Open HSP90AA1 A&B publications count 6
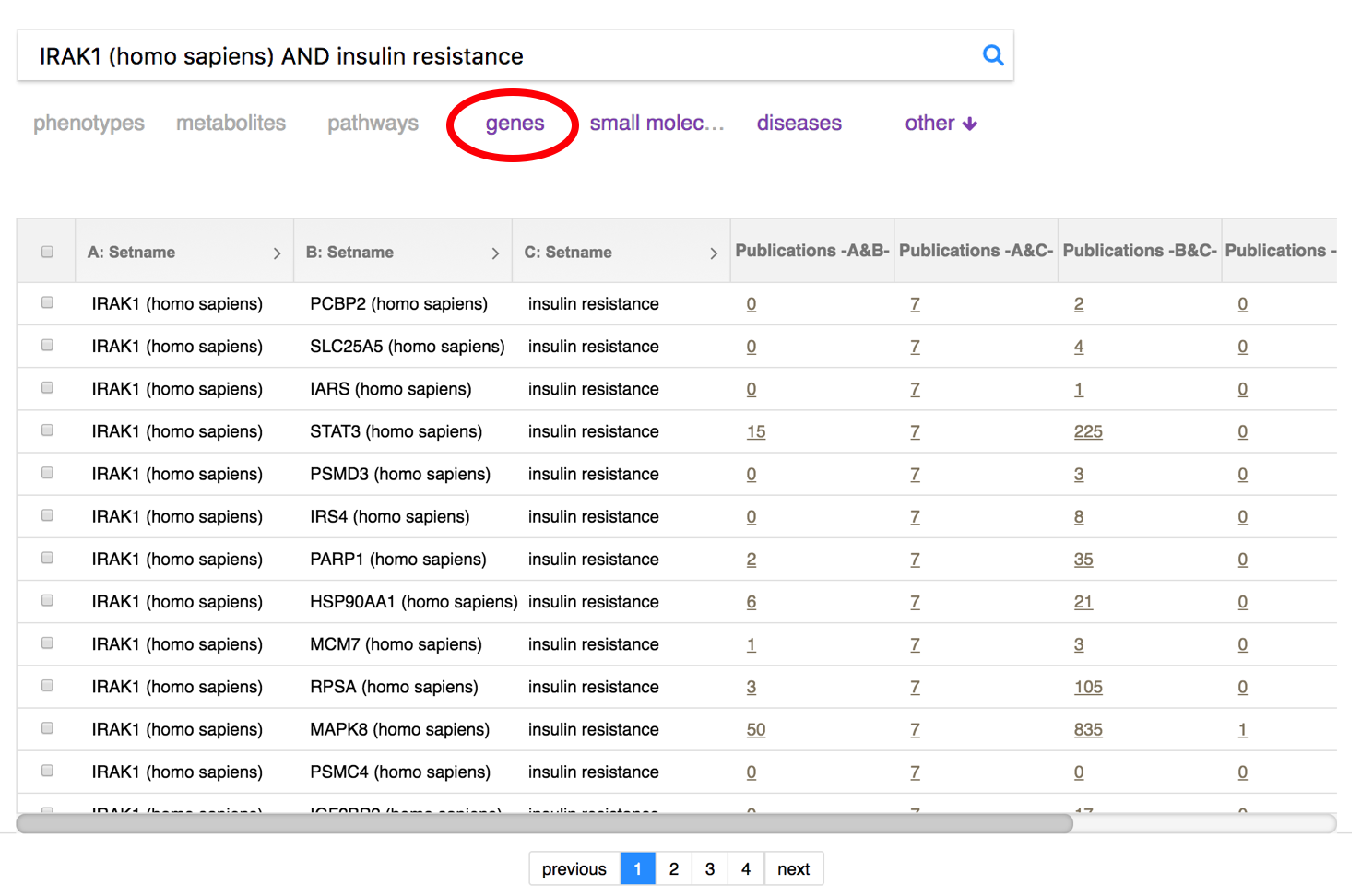The width and height of the screenshot is (1361, 896). (752, 602)
